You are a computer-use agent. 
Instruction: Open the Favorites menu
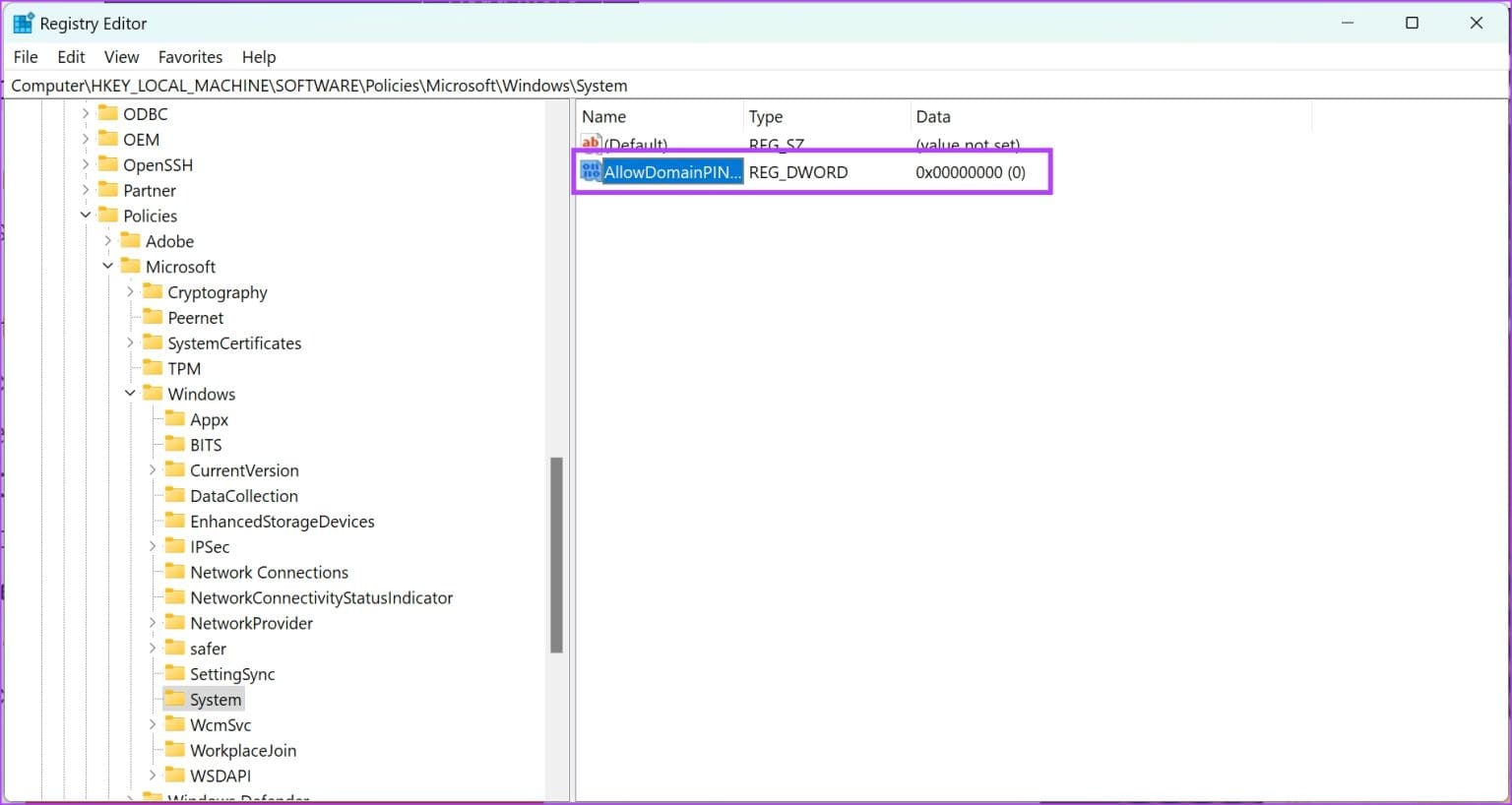coord(190,56)
